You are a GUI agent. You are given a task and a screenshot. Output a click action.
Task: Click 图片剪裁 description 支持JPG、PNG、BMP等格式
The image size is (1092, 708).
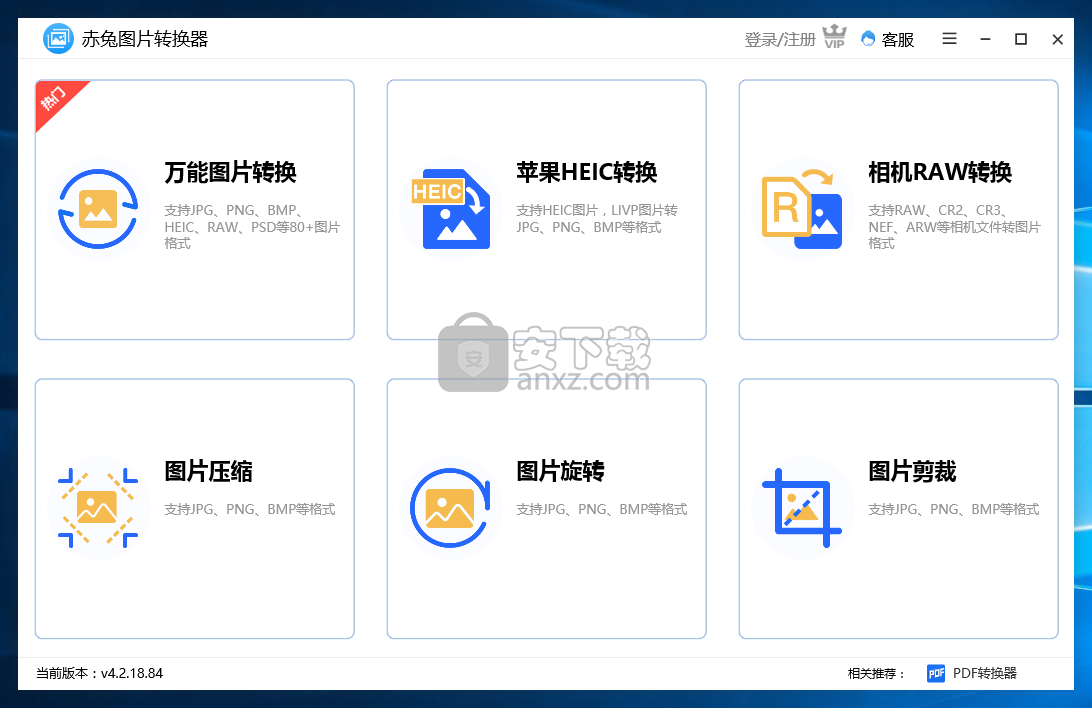(x=954, y=510)
